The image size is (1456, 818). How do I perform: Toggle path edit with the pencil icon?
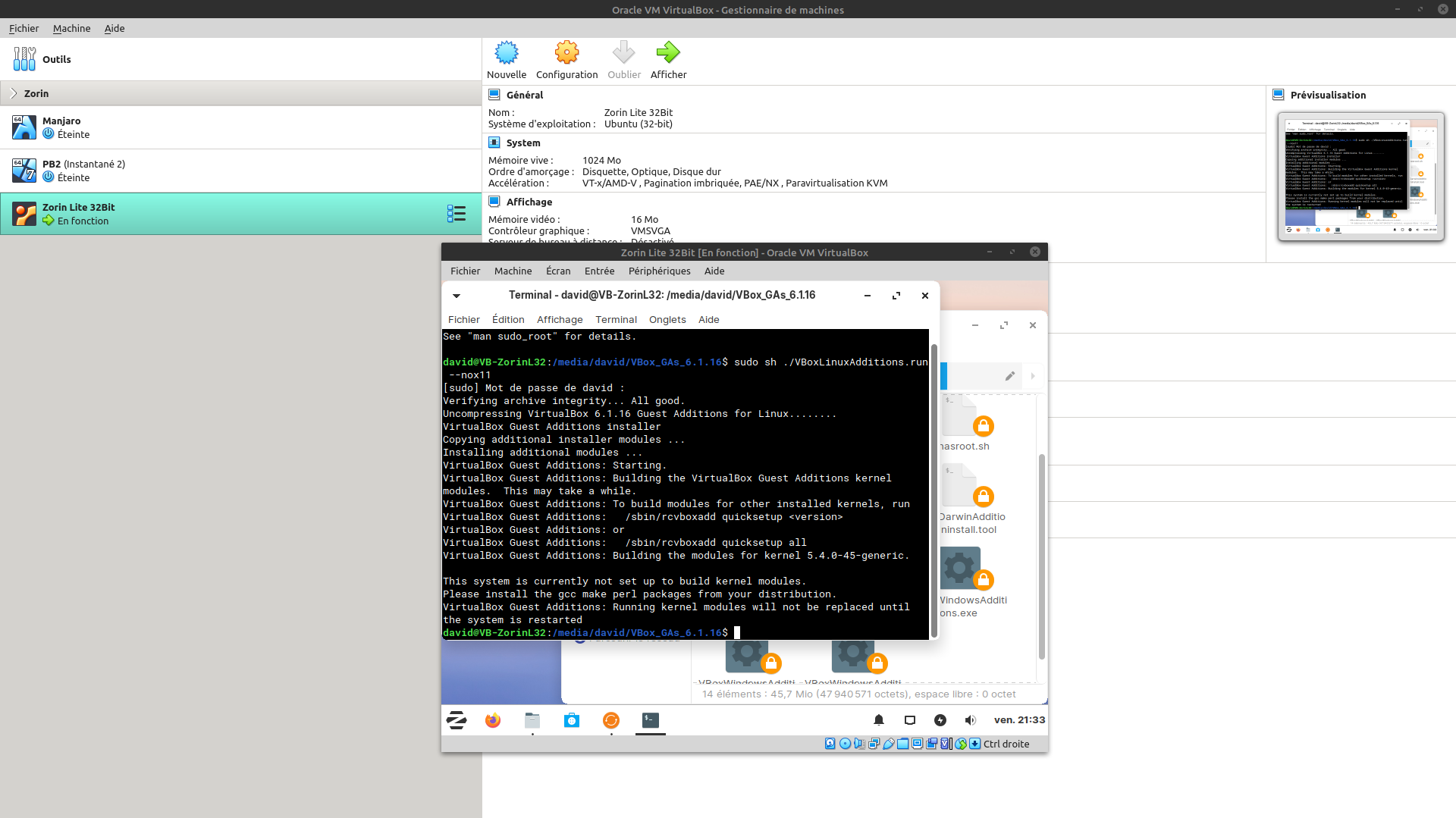tap(1010, 376)
